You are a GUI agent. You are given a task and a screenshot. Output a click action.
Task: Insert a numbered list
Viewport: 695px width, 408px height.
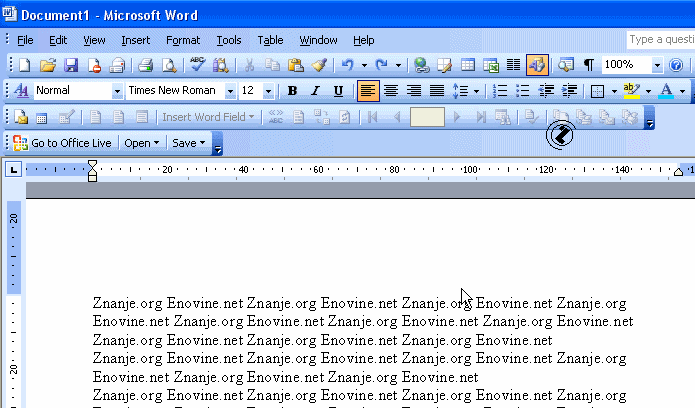[x=500, y=91]
